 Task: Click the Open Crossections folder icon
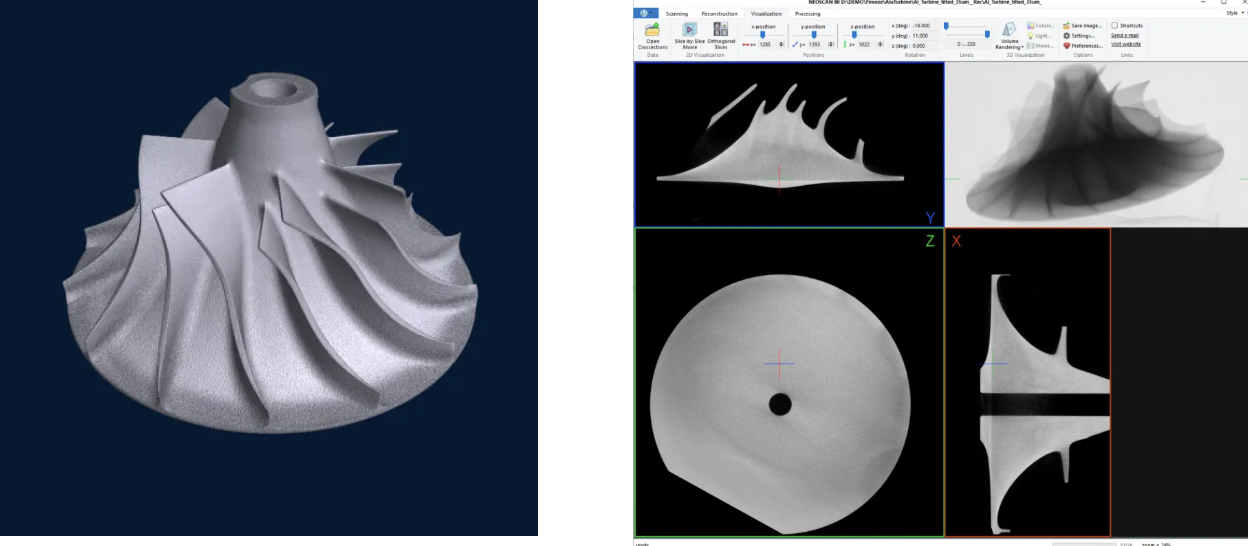click(x=652, y=30)
